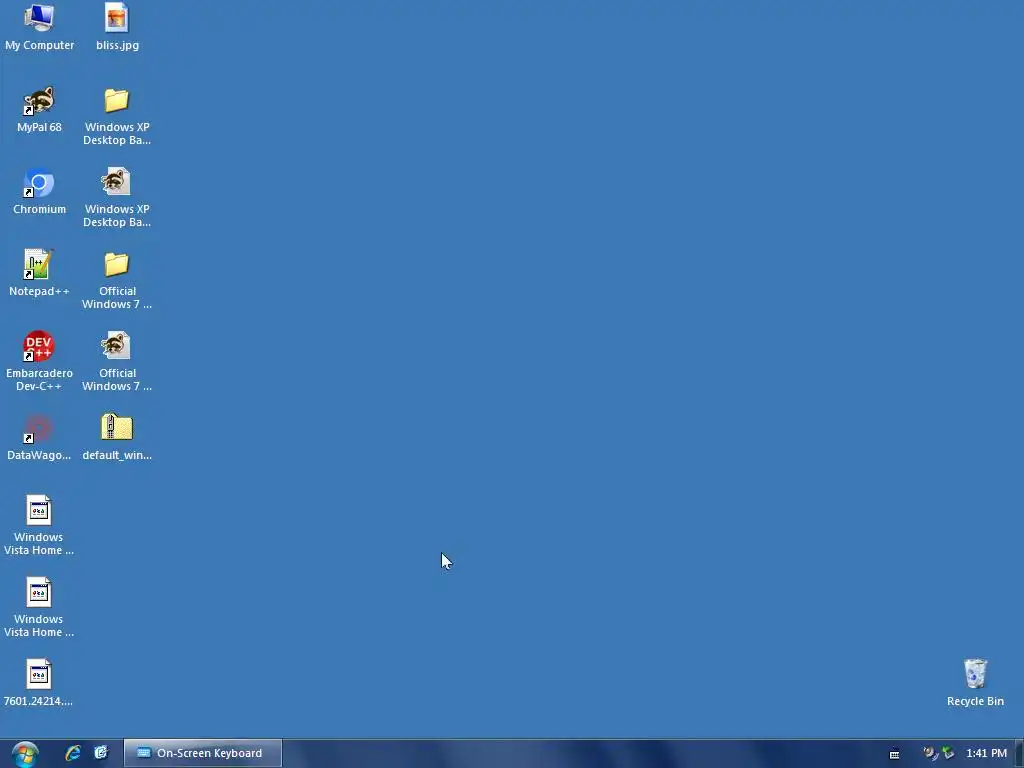Open the Windows Start menu orb

click(x=25, y=754)
